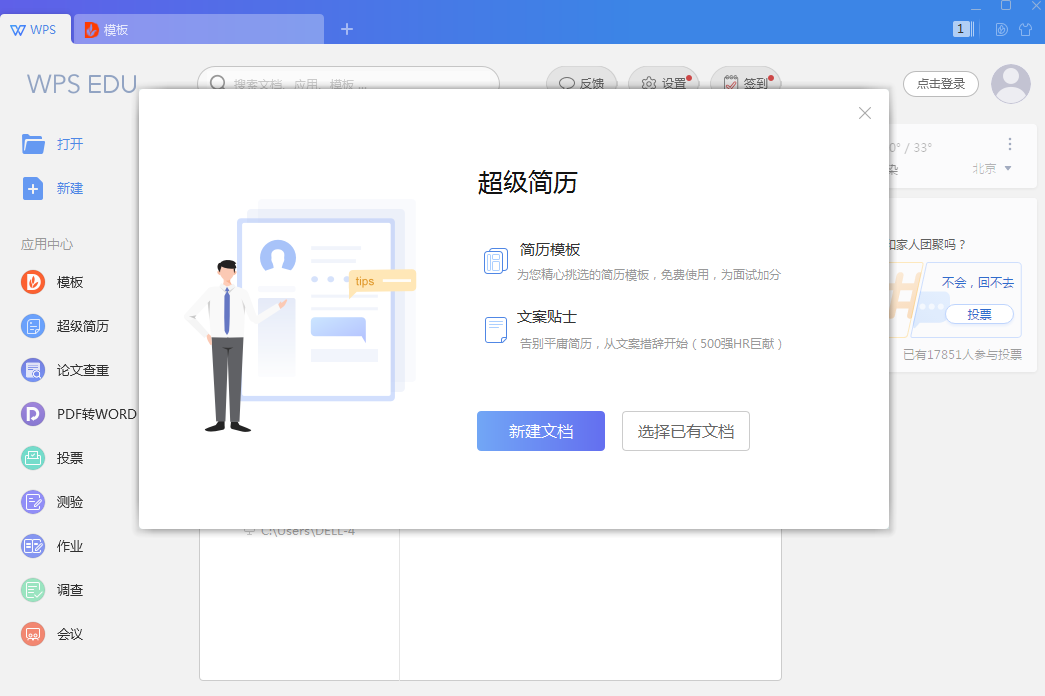
Task: Switch to the 模板 tab
Action: coord(199,29)
